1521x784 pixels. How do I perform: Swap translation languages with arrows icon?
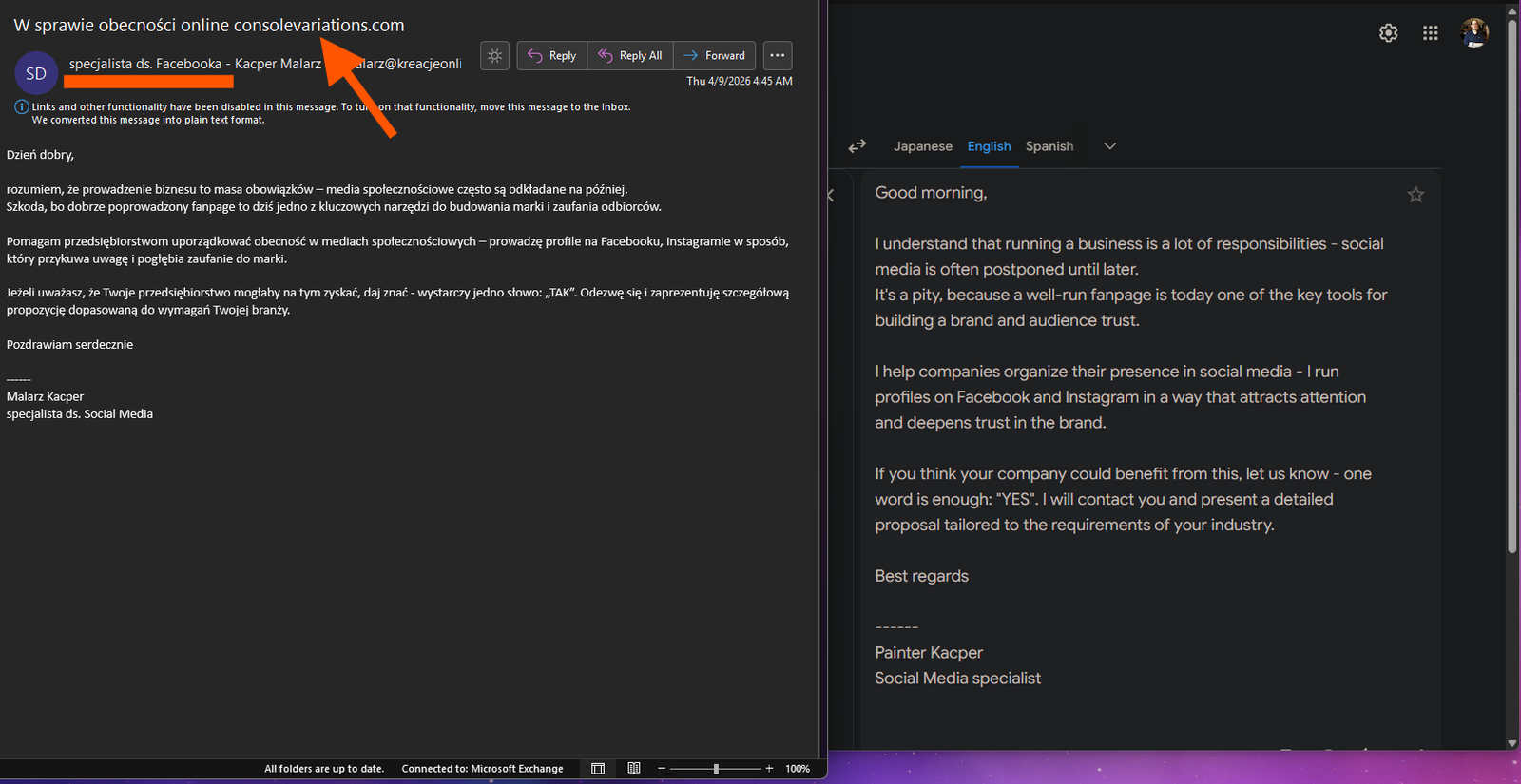857,146
